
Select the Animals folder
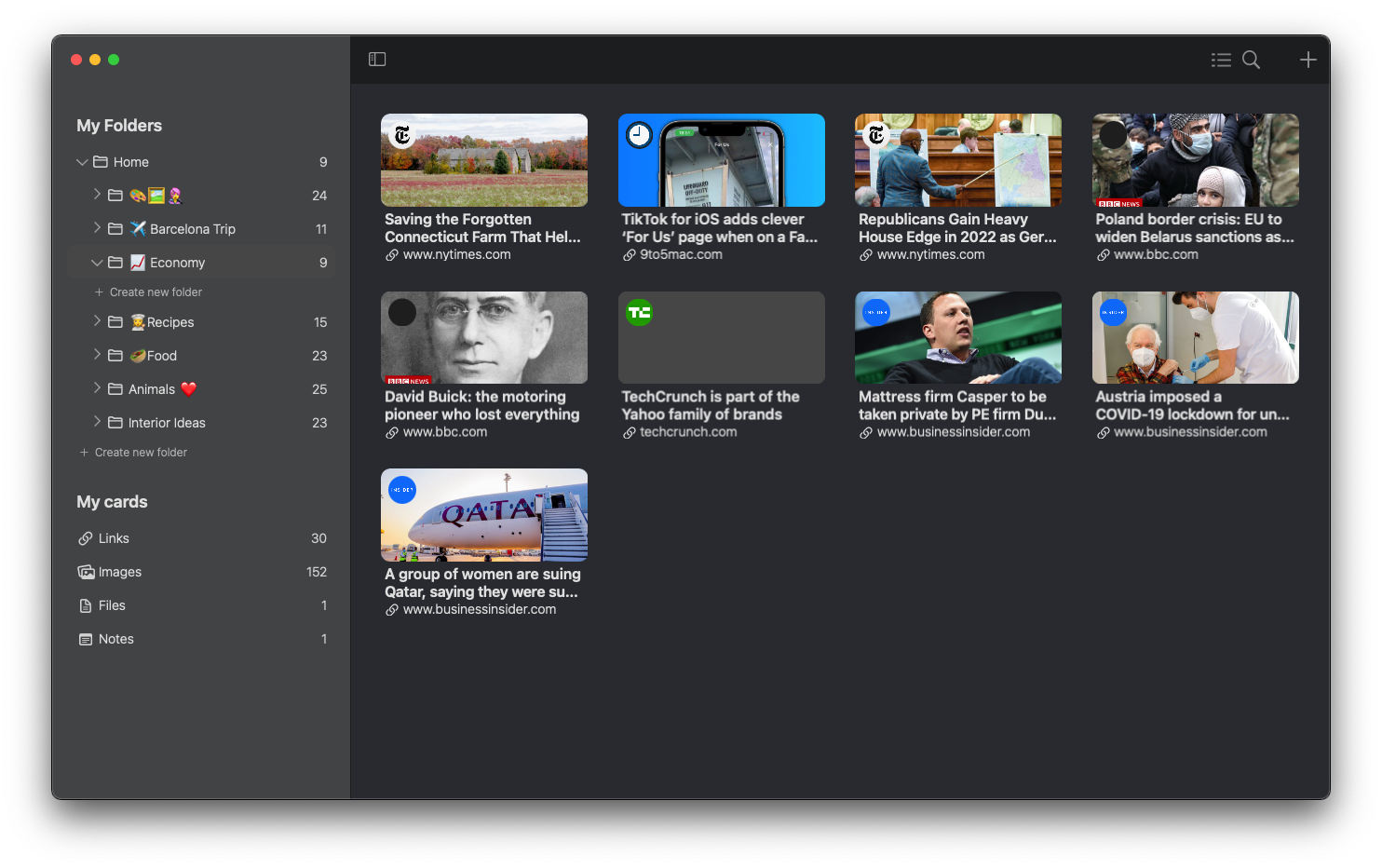coord(152,389)
